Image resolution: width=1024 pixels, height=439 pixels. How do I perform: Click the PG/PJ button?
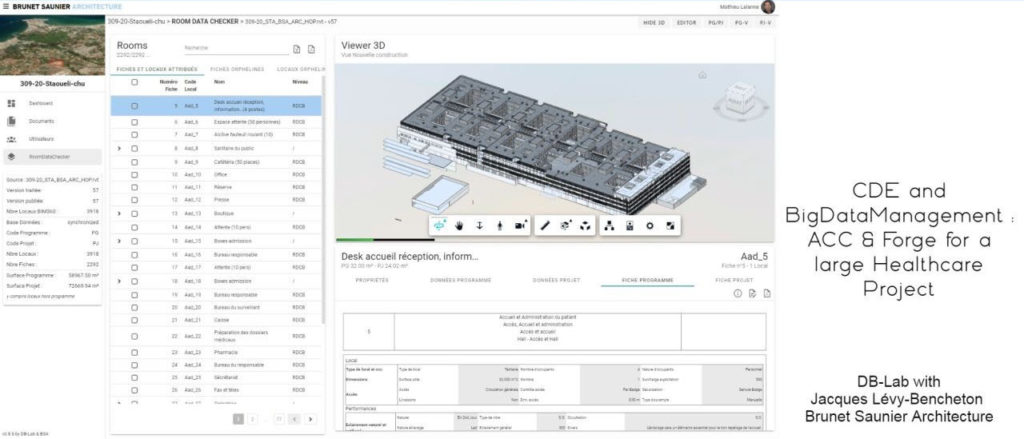[x=716, y=23]
